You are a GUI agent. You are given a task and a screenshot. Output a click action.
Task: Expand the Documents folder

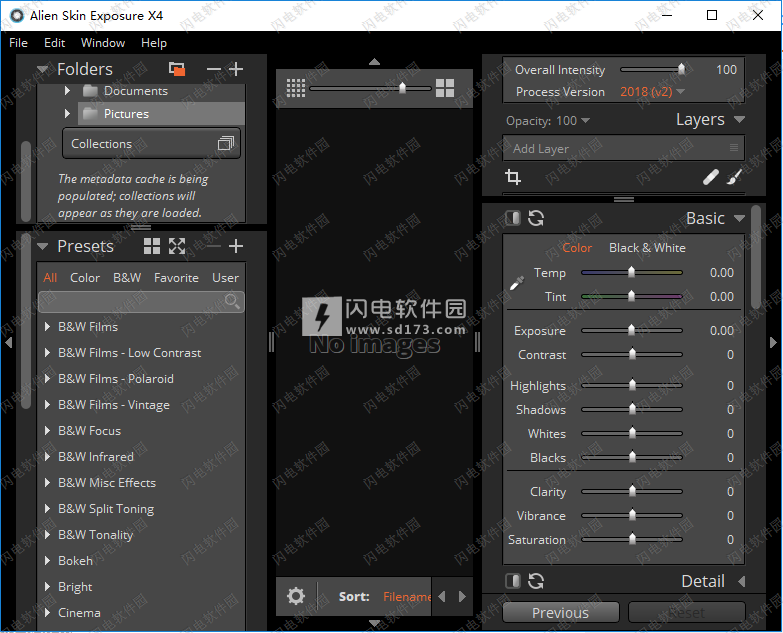pyautogui.click(x=67, y=91)
